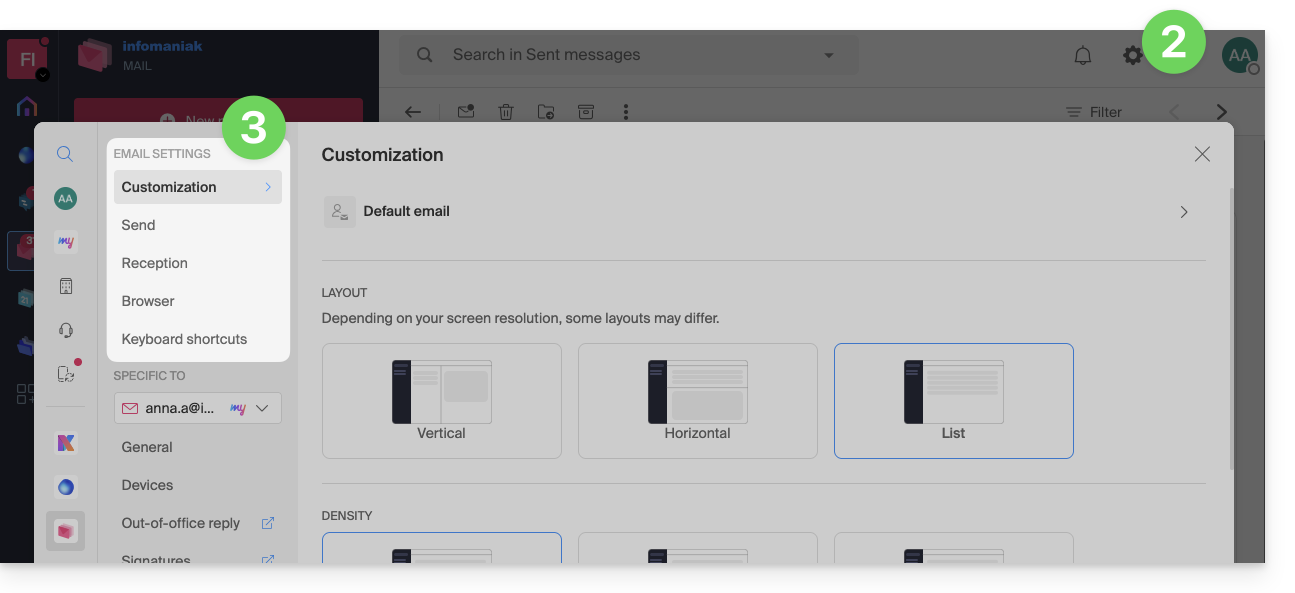The width and height of the screenshot is (1295, 593).
Task: Open the notifications bell
Action: coord(1082,56)
